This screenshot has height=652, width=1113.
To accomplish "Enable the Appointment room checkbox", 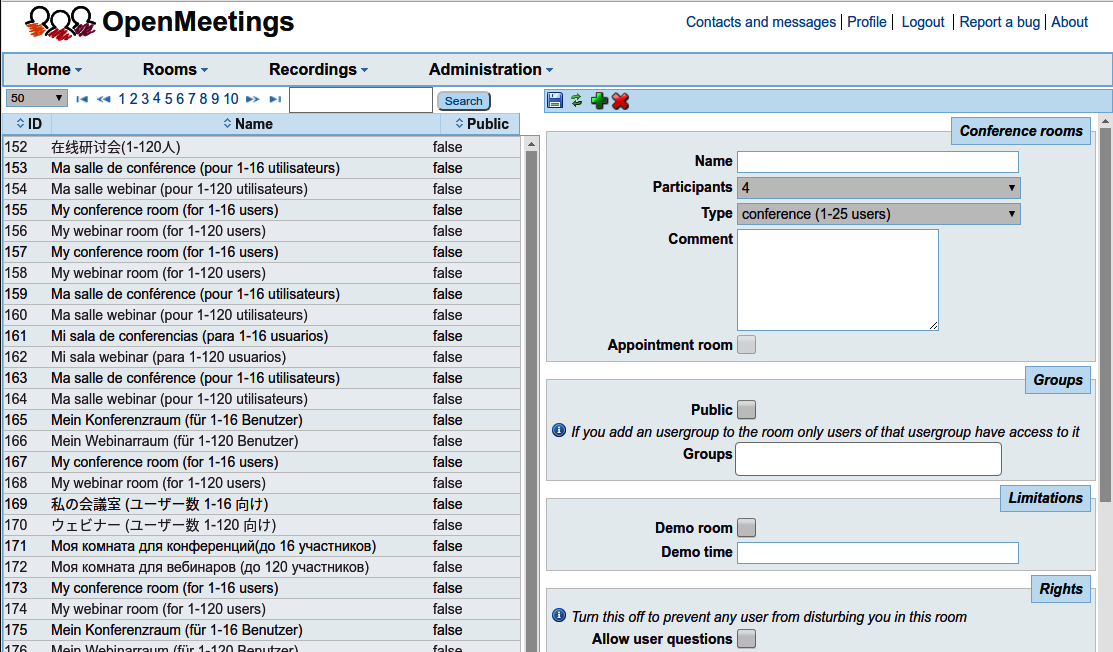I will 746,345.
